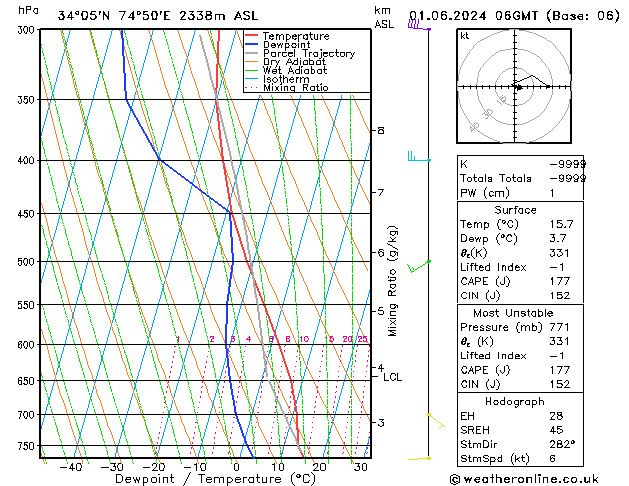
Task: Click the 'hPa' axis unit label
Action: (x=28, y=10)
